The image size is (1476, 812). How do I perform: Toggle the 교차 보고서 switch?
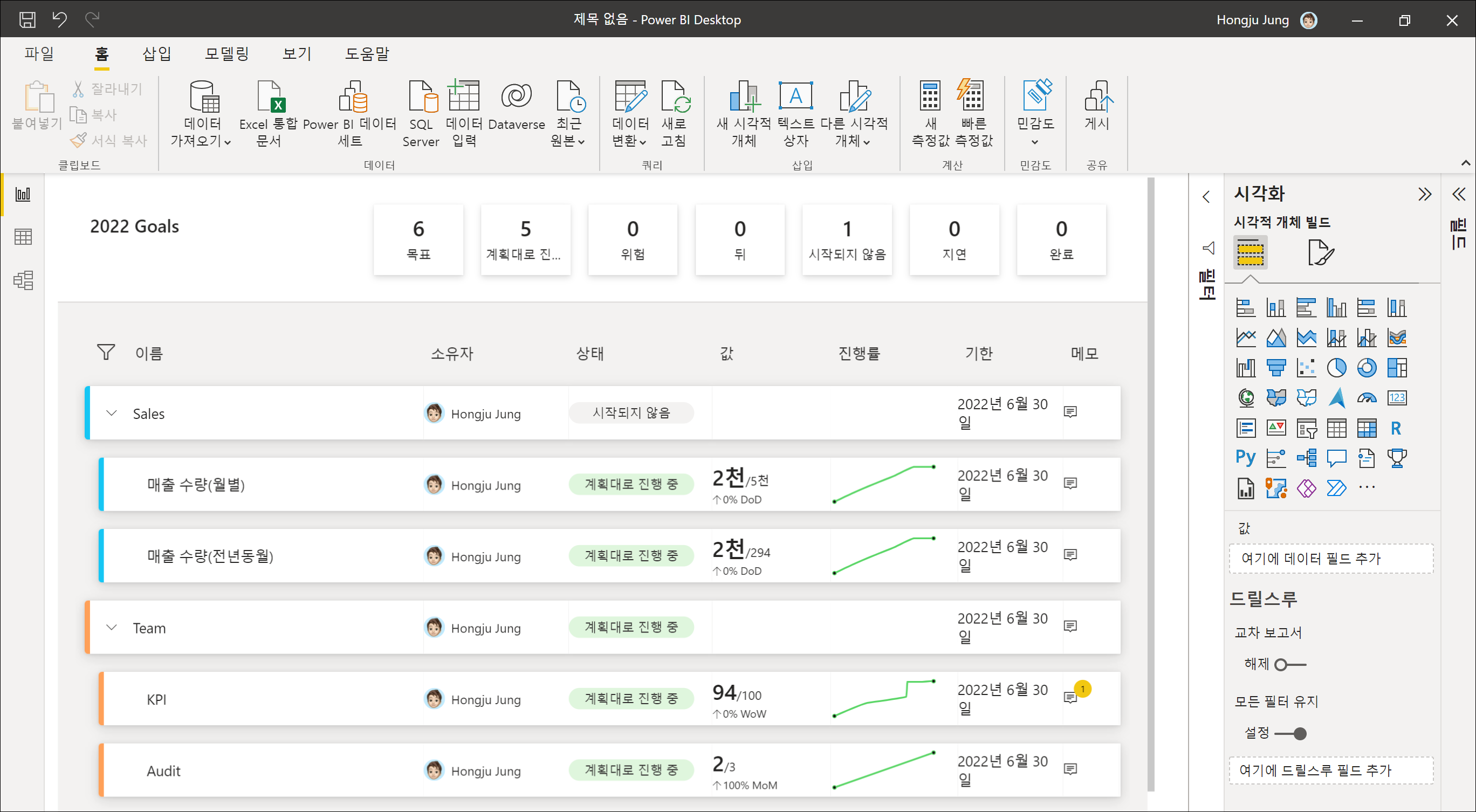pos(1290,665)
